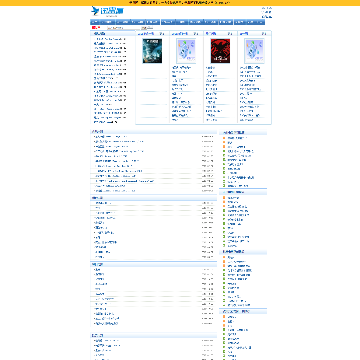Screen dimensions: 360x360
Task: Open the red eagle emblem poster
Action: pos(220,51)
